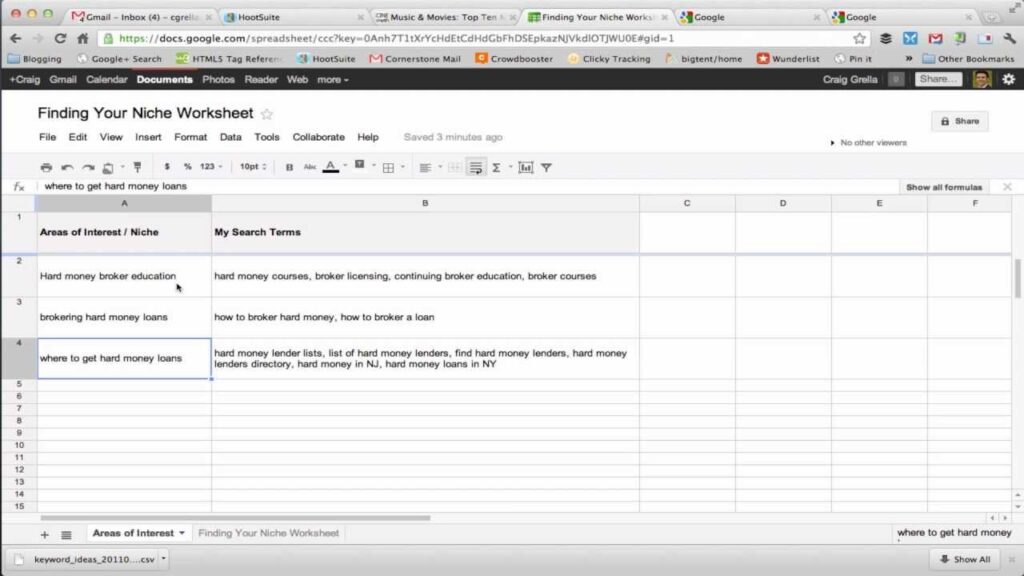Click the browser home icon

point(82,39)
